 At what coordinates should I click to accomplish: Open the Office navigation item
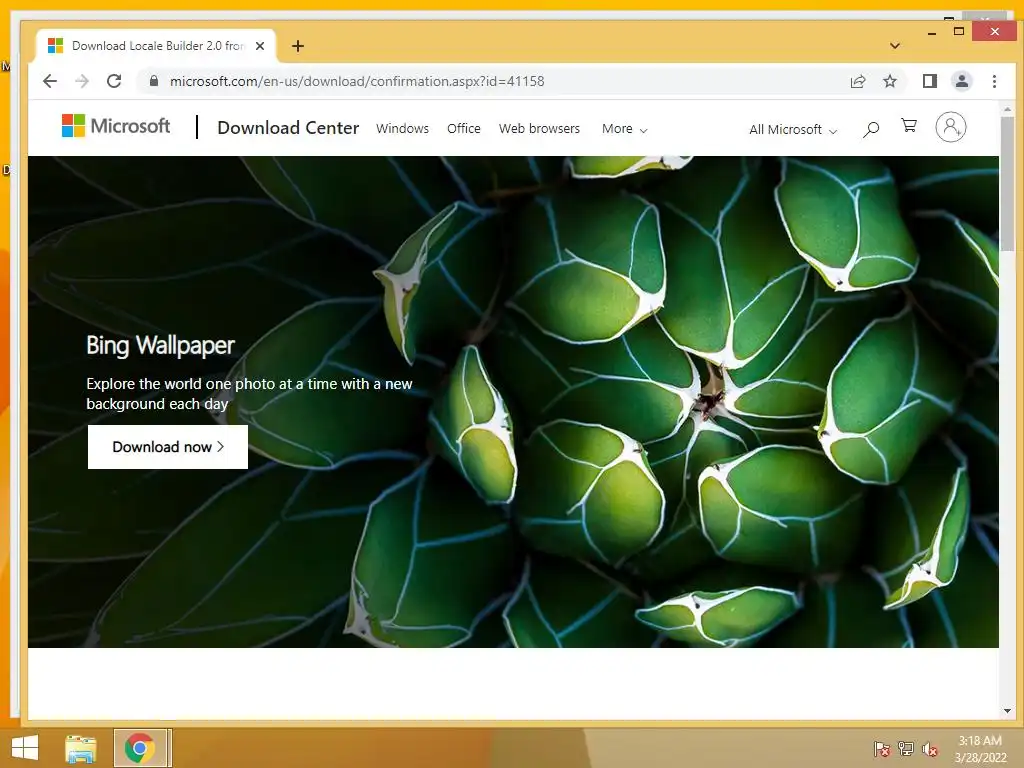coord(464,129)
